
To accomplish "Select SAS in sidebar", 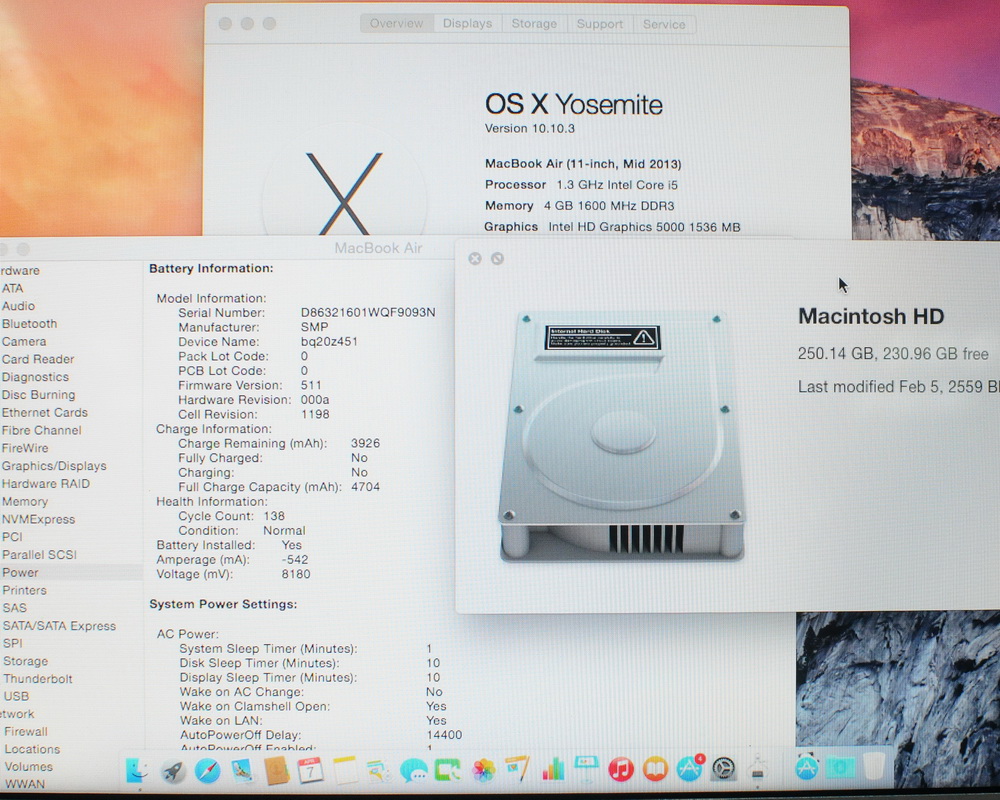I will (15, 608).
